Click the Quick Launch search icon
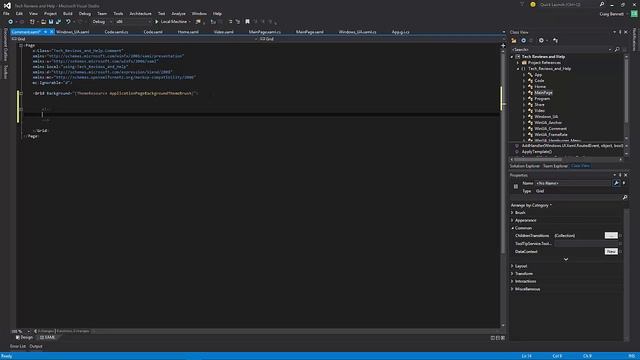The height and width of the screenshot is (360, 640). tap(602, 4)
